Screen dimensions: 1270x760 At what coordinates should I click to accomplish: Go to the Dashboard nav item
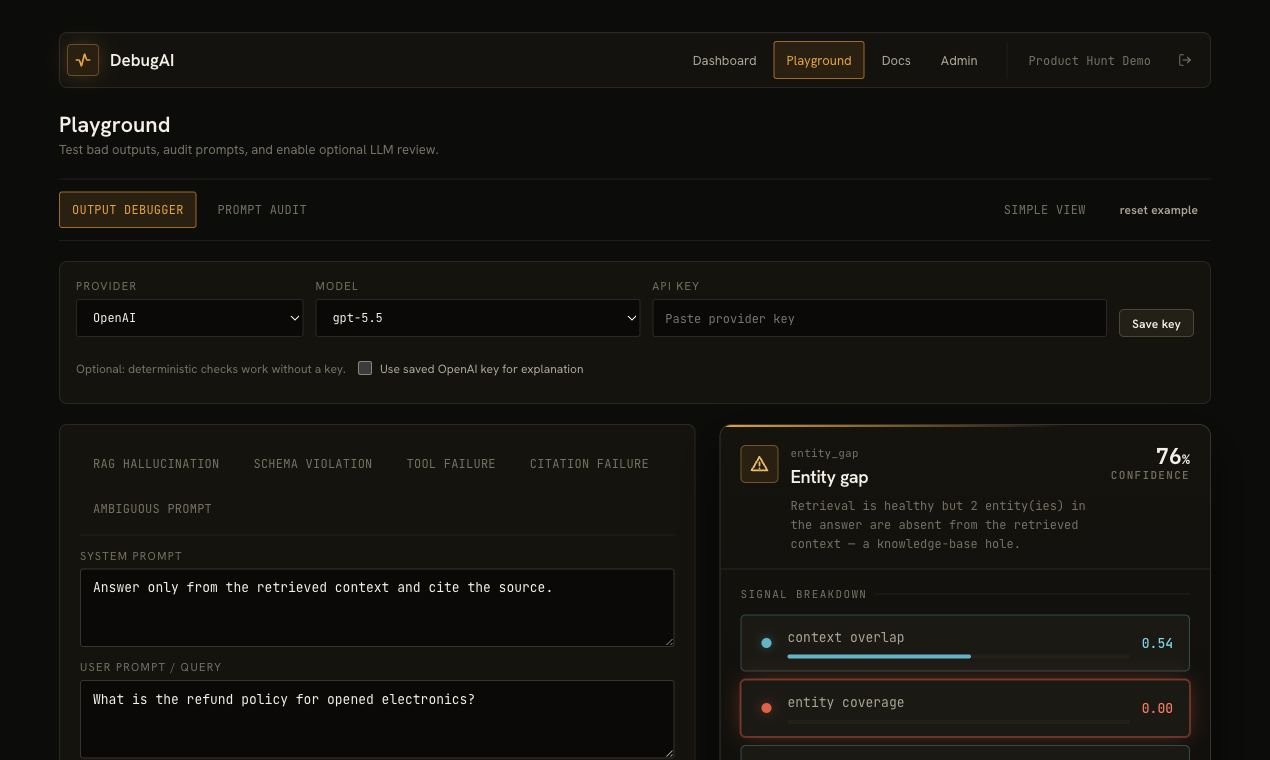coord(724,60)
